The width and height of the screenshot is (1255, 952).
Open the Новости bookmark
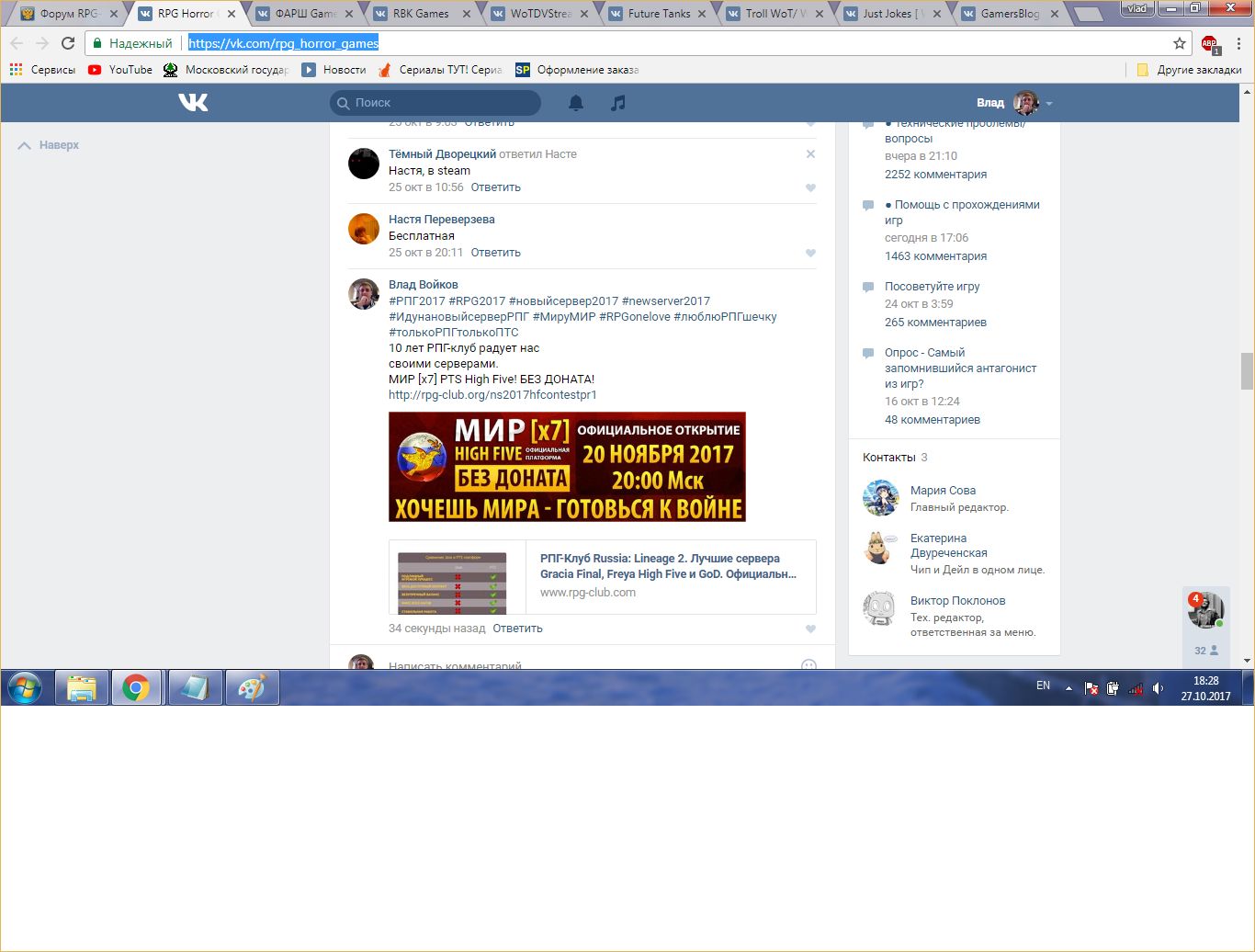click(x=334, y=70)
